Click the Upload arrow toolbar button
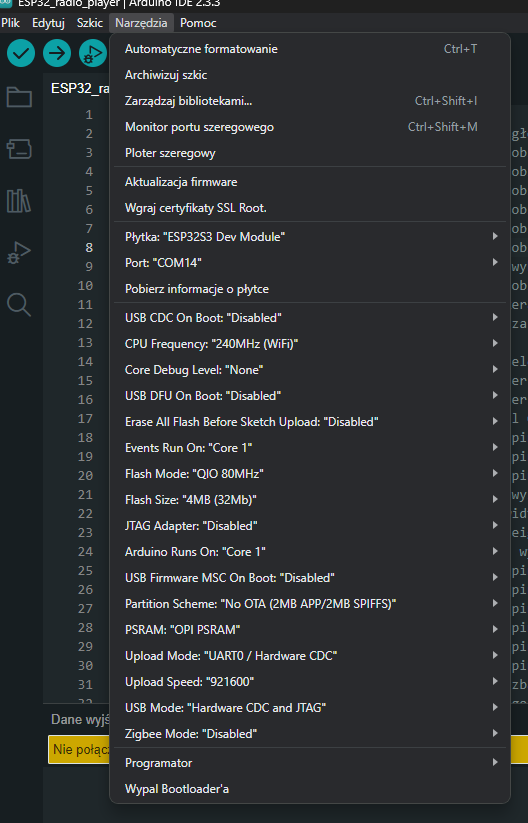This screenshot has height=823, width=528. 57,53
